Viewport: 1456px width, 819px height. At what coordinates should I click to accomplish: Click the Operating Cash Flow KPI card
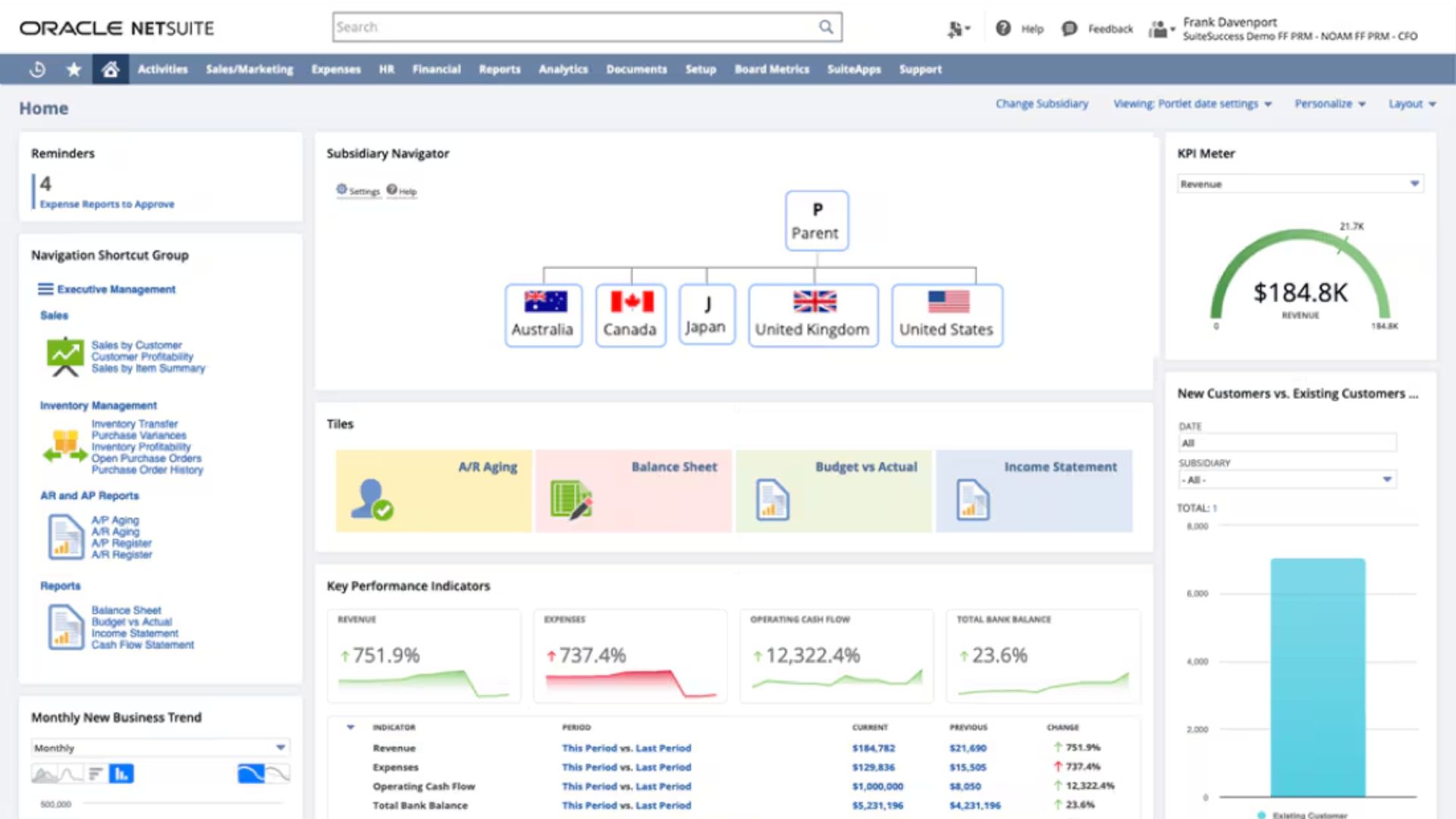pyautogui.click(x=836, y=657)
